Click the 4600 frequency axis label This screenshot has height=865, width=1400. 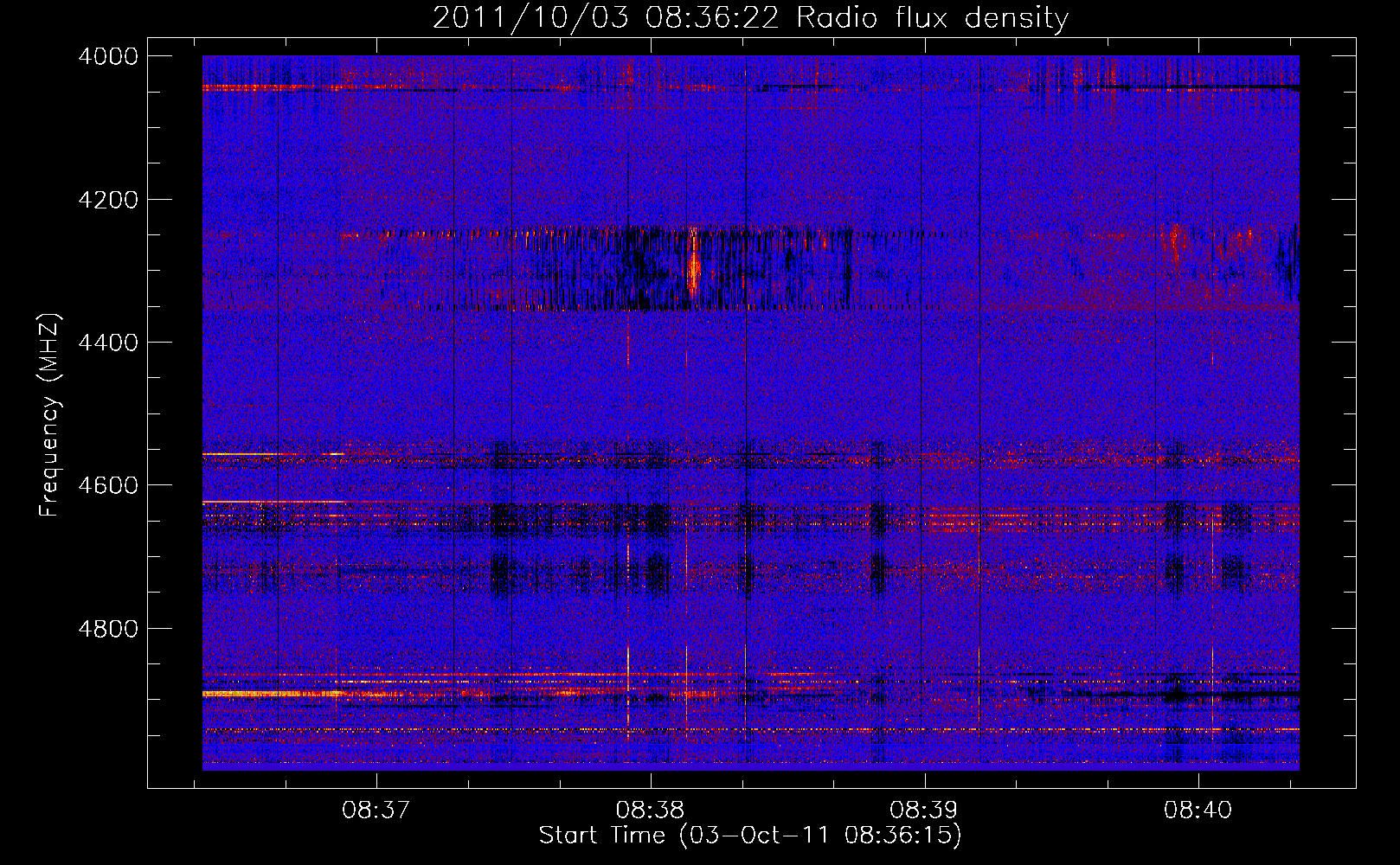tap(108, 485)
